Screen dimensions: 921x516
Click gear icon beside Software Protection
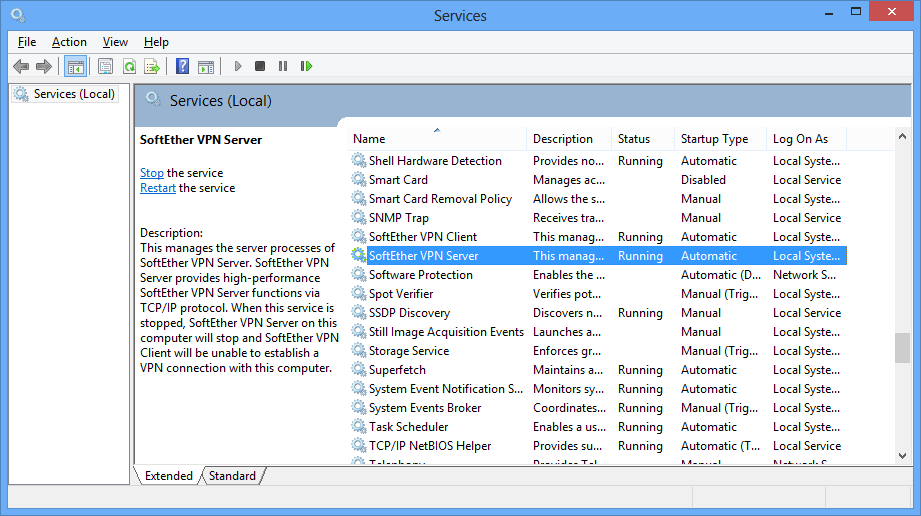point(359,274)
